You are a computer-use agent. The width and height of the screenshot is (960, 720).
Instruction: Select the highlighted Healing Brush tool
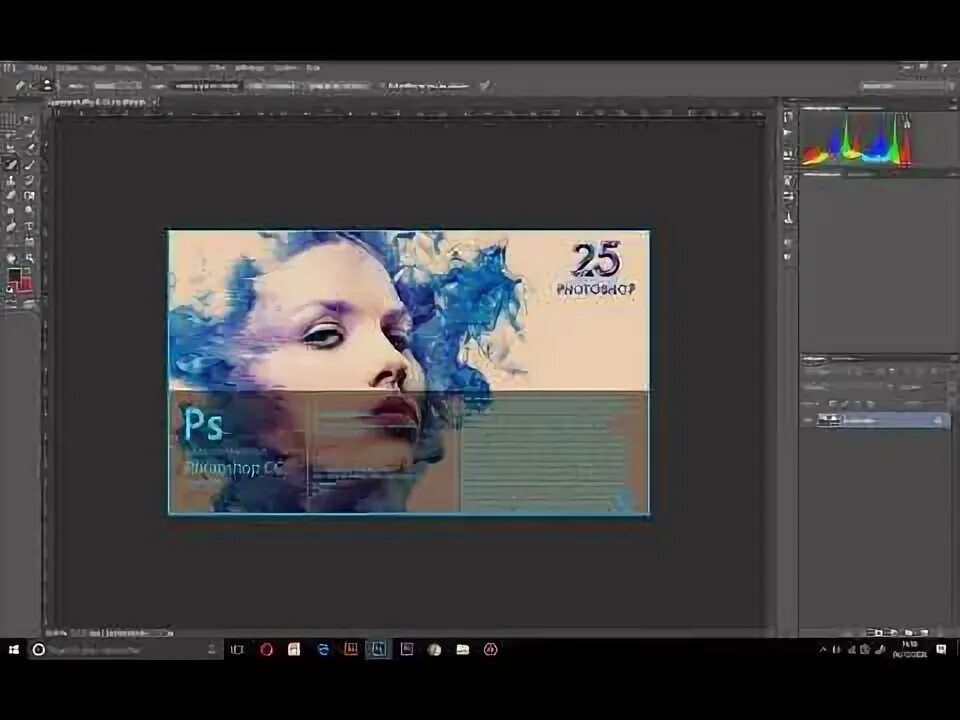coord(10,164)
